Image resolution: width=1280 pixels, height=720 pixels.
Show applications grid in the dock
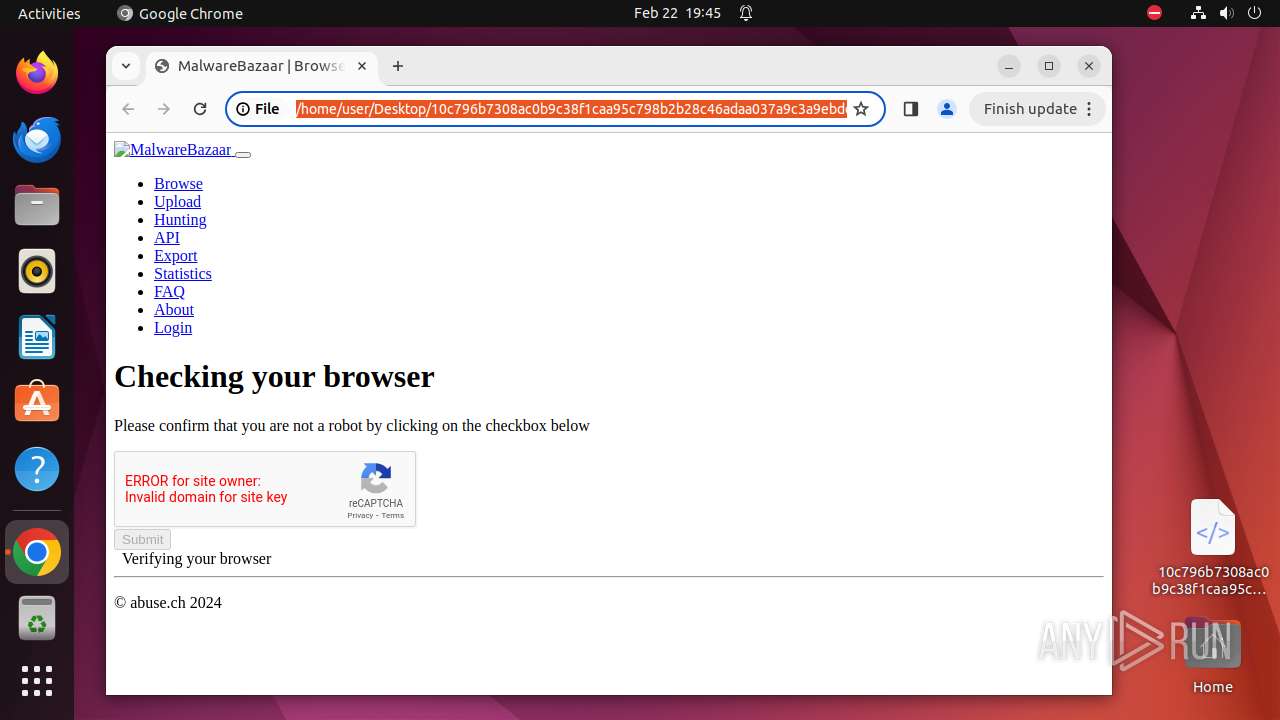click(x=37, y=681)
